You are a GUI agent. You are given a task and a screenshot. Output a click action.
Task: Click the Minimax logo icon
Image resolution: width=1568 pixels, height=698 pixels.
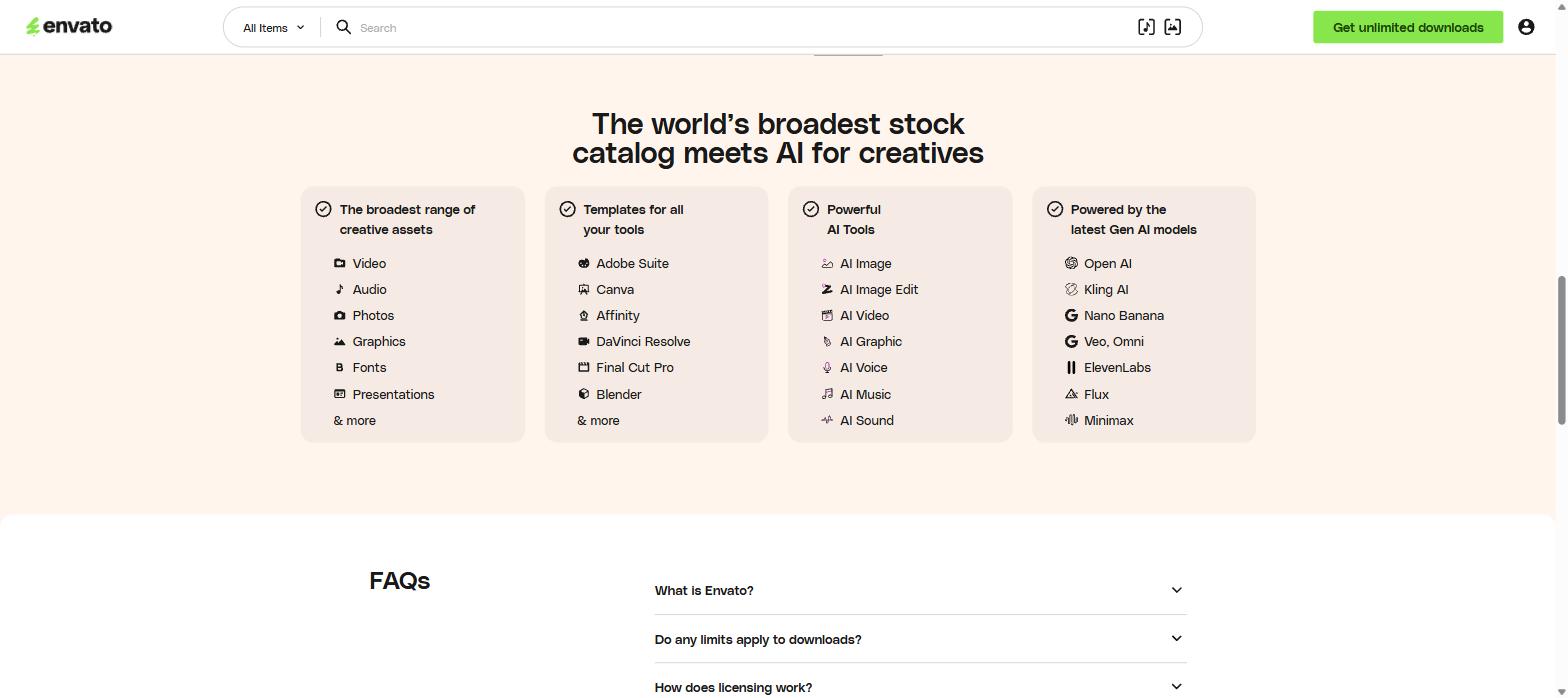tap(1071, 420)
